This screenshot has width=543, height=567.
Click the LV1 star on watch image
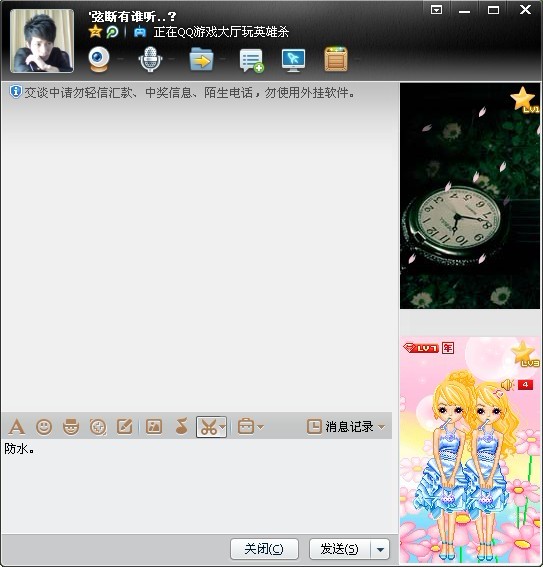point(525,100)
